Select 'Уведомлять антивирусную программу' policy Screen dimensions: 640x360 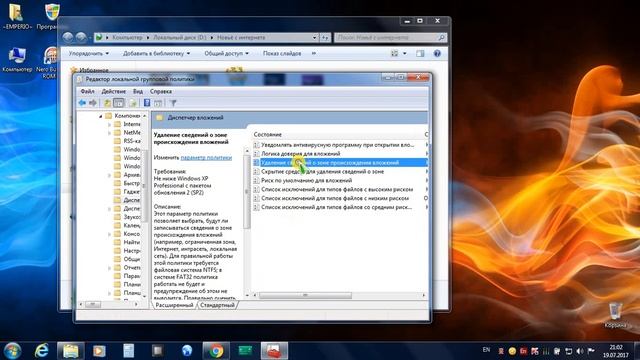(x=339, y=145)
